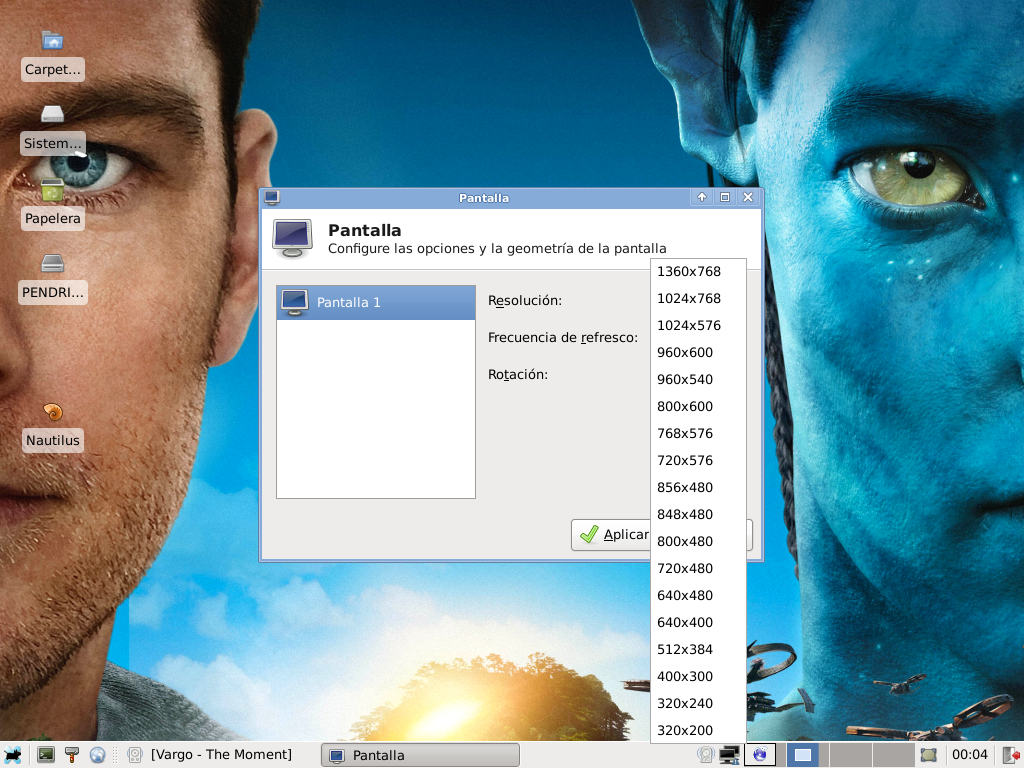
Task: Click the clock showing 00:04
Action: [x=968, y=754]
